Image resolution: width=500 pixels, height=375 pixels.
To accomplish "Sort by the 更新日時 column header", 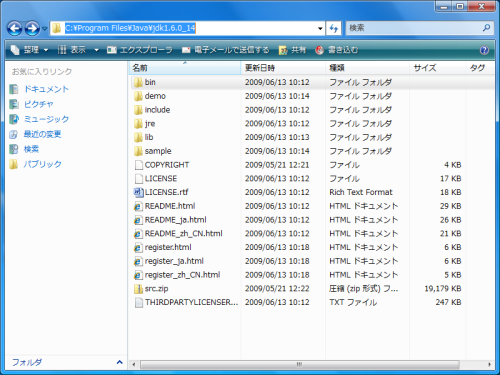I will tap(283, 68).
